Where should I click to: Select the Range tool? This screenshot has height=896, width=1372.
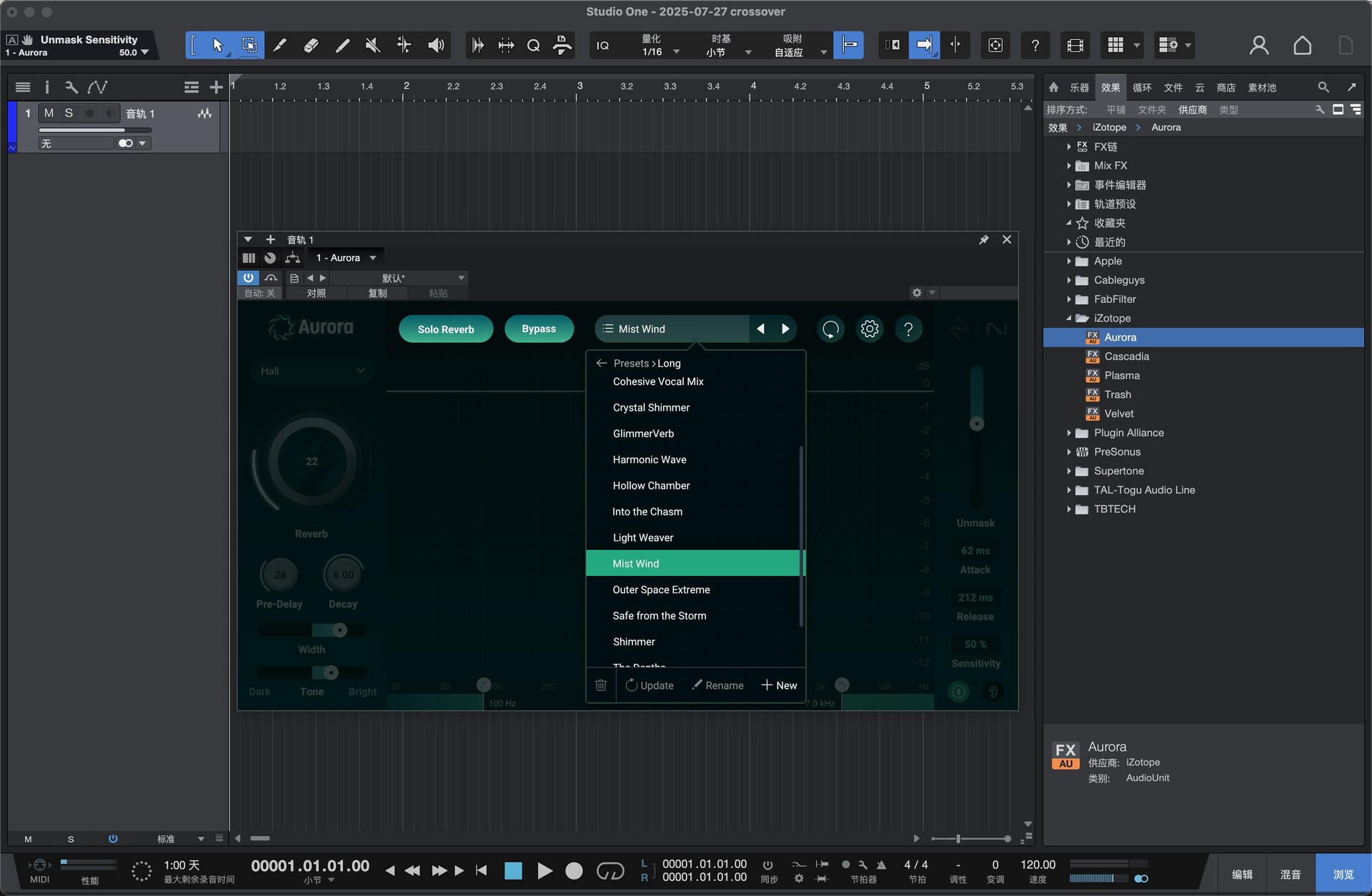click(249, 46)
